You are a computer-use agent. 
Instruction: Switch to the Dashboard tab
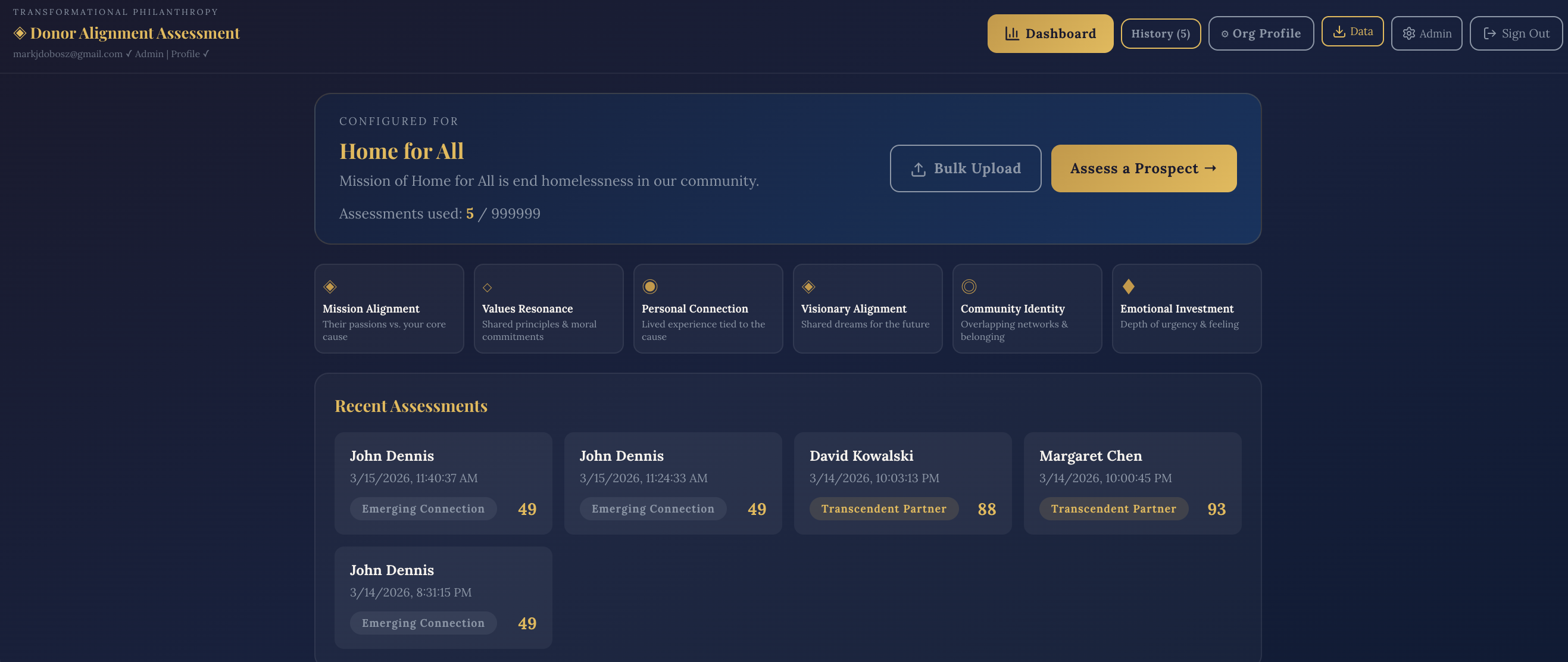pyautogui.click(x=1050, y=33)
